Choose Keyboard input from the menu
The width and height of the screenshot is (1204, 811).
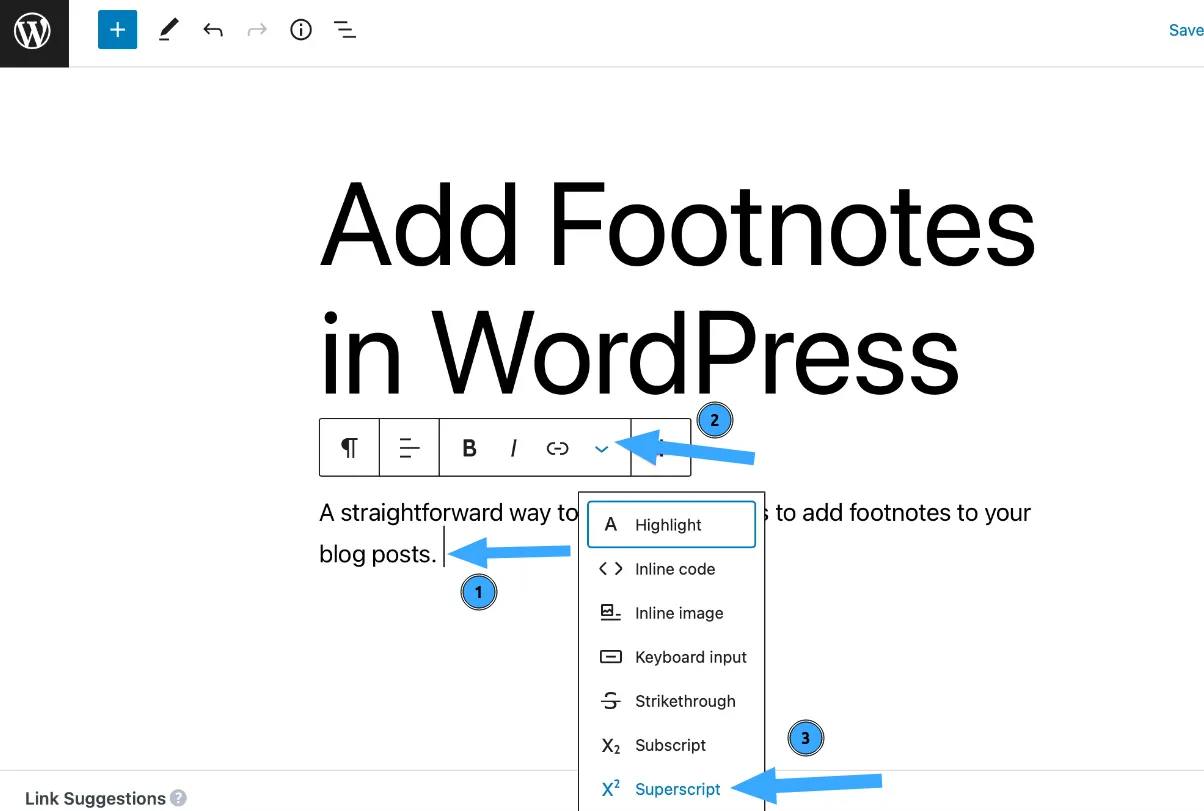pos(671,657)
